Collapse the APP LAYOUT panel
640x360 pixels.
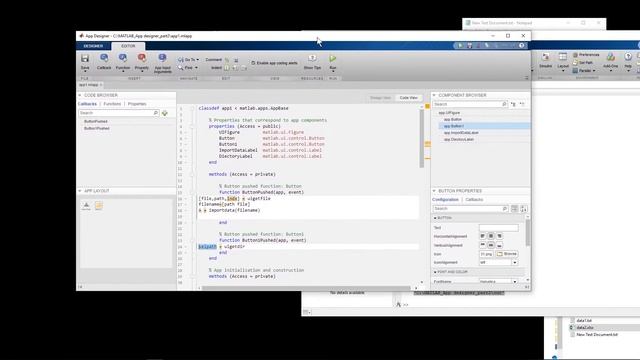pos(80,191)
